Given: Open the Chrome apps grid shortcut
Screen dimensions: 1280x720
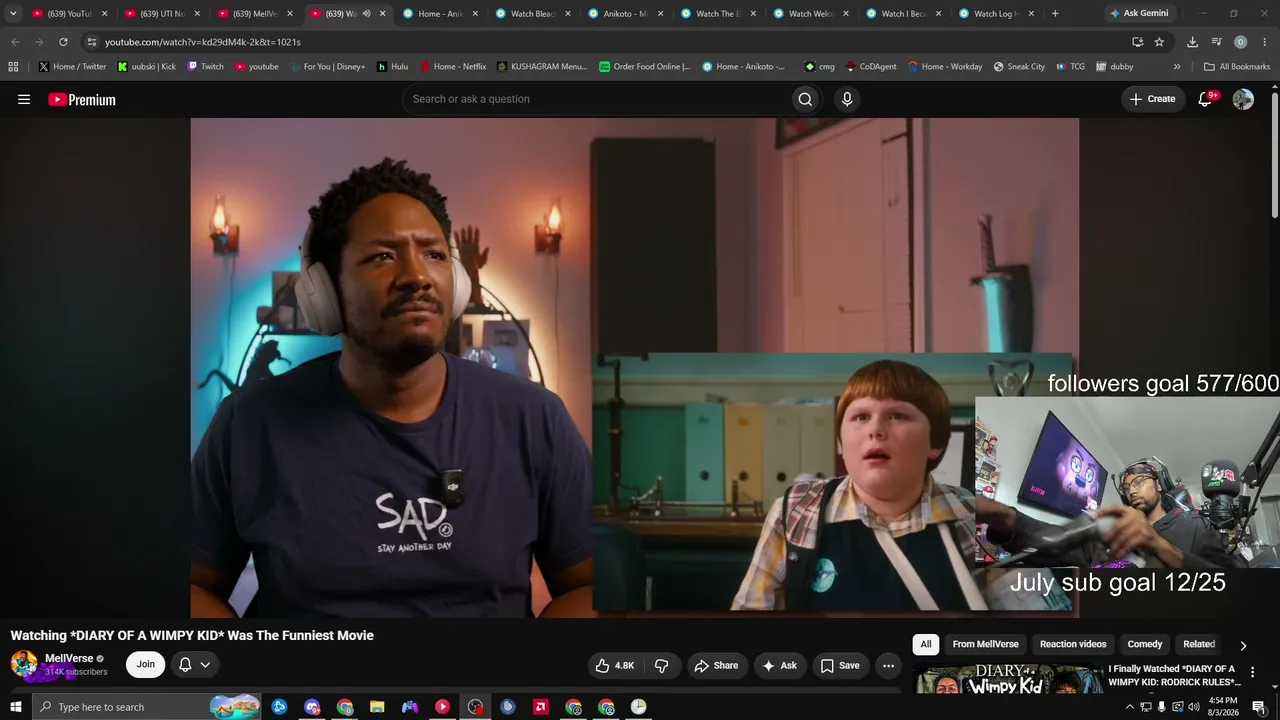Looking at the screenshot, I should tap(13, 67).
